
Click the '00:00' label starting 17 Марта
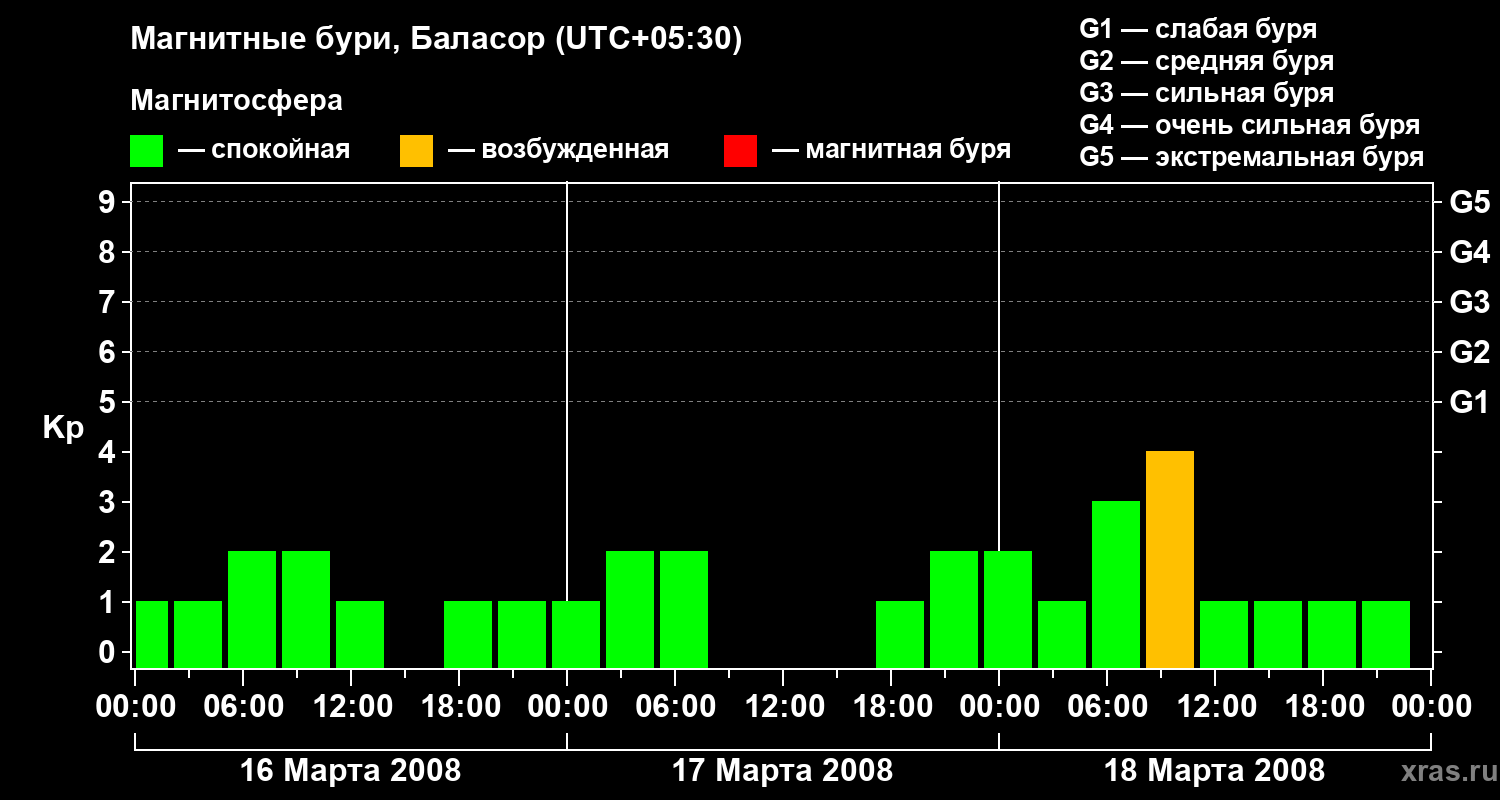pyautogui.click(x=567, y=707)
